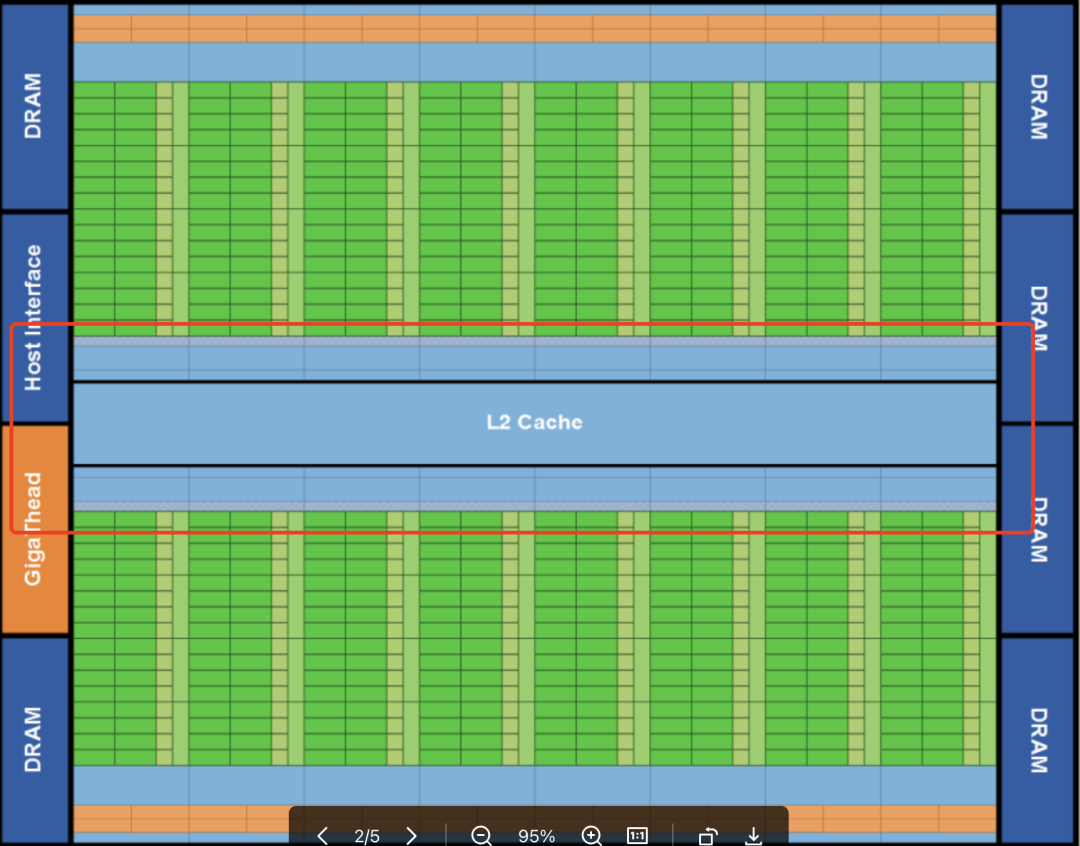1080x846 pixels.
Task: Reset view with the 1:1 icon
Action: [637, 836]
